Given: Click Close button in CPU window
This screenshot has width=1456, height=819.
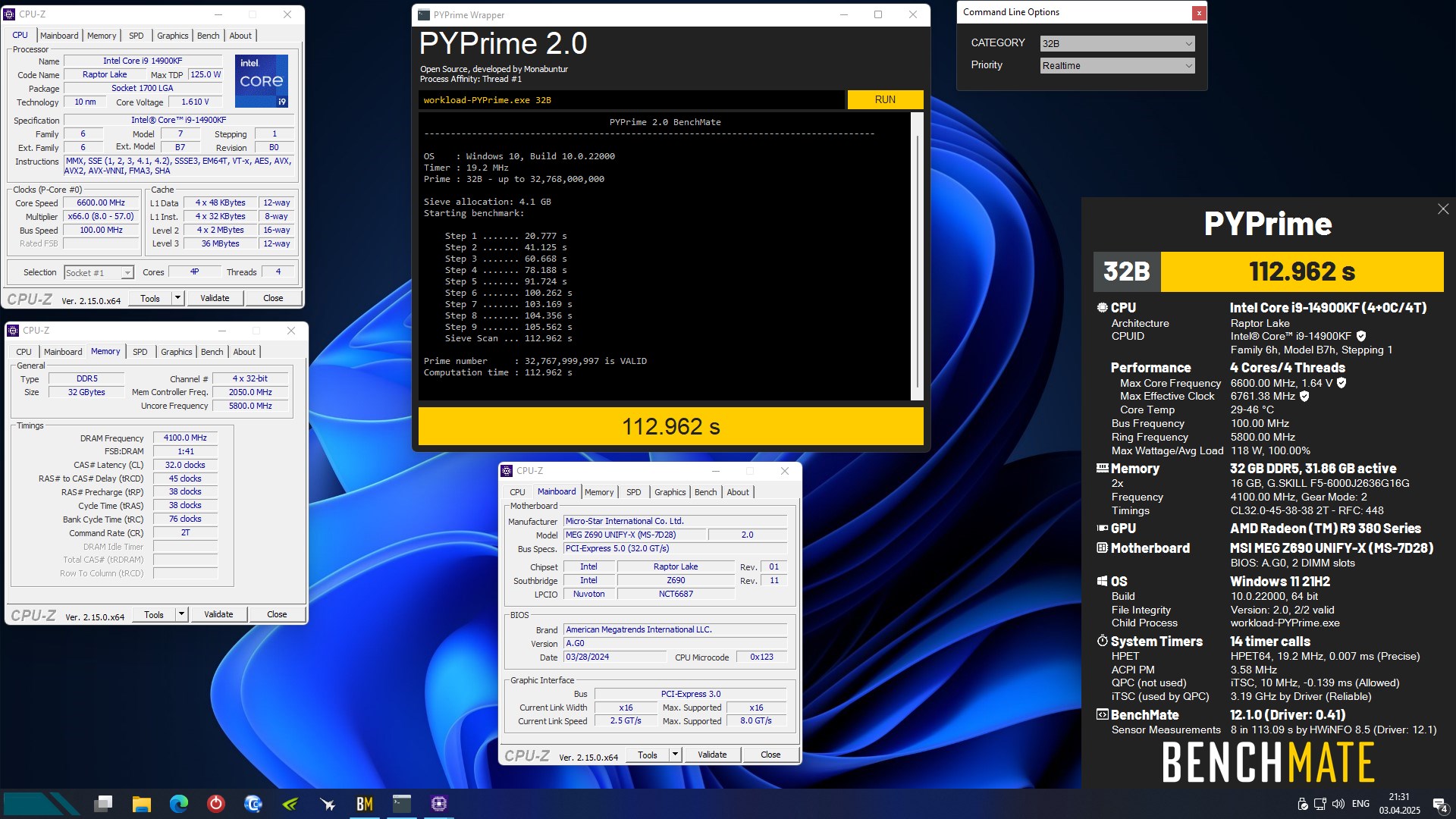Looking at the screenshot, I should pos(273,298).
